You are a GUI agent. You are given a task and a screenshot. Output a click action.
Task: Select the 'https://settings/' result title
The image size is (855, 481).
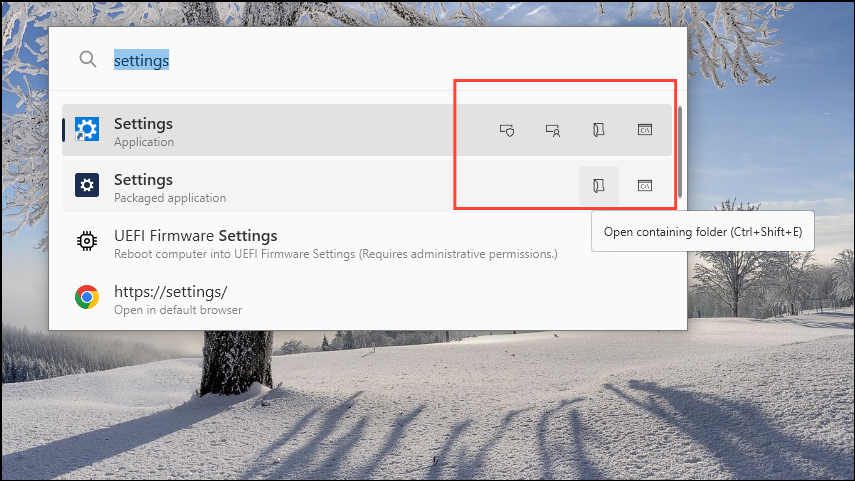pos(171,292)
